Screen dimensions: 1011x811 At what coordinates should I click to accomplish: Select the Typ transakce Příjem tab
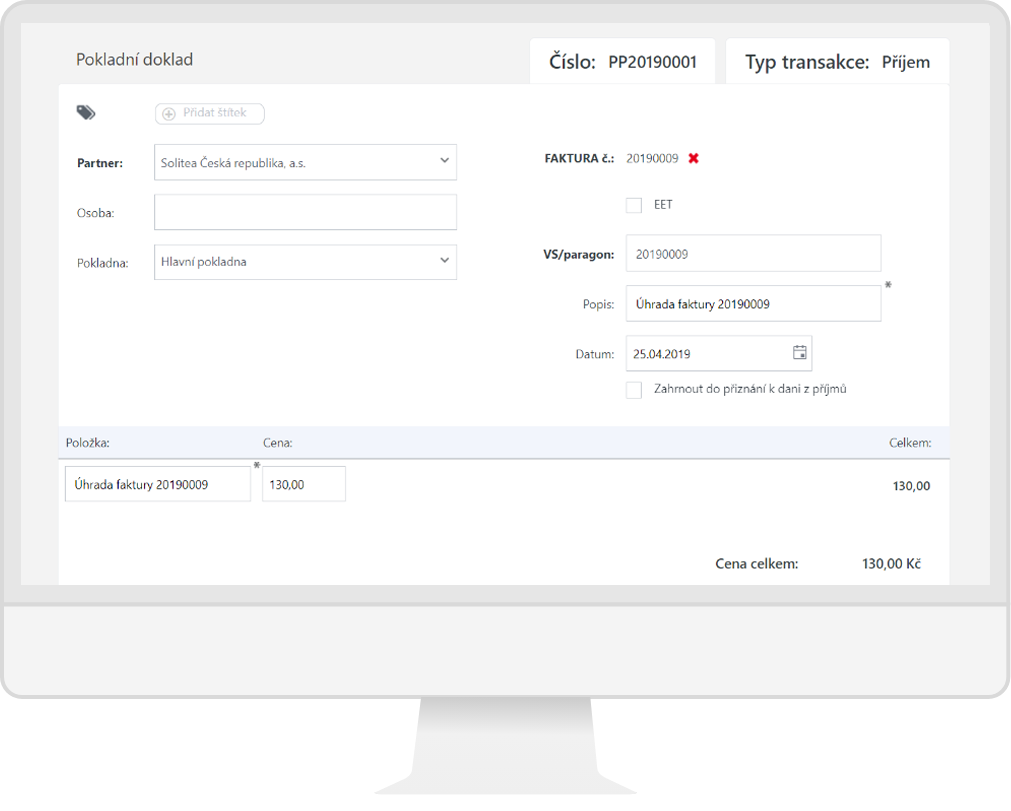click(x=837, y=62)
